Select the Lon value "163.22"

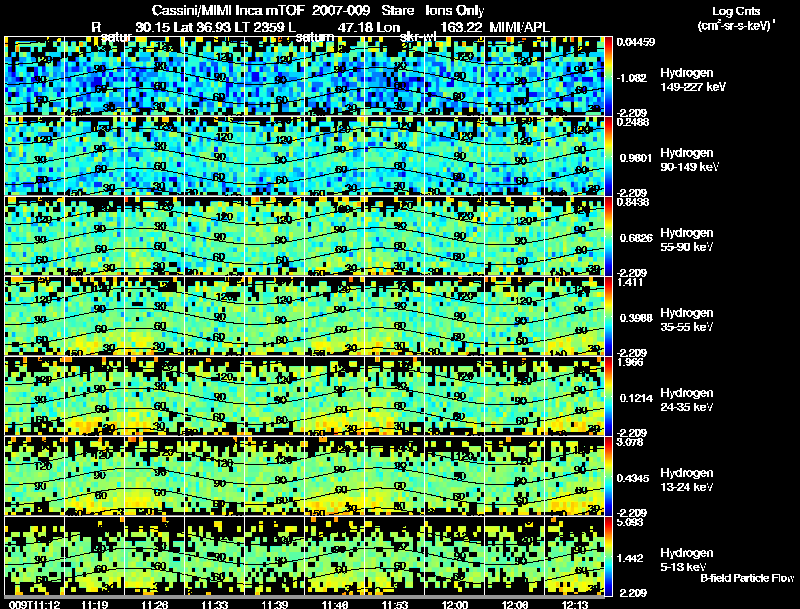click(x=461, y=27)
